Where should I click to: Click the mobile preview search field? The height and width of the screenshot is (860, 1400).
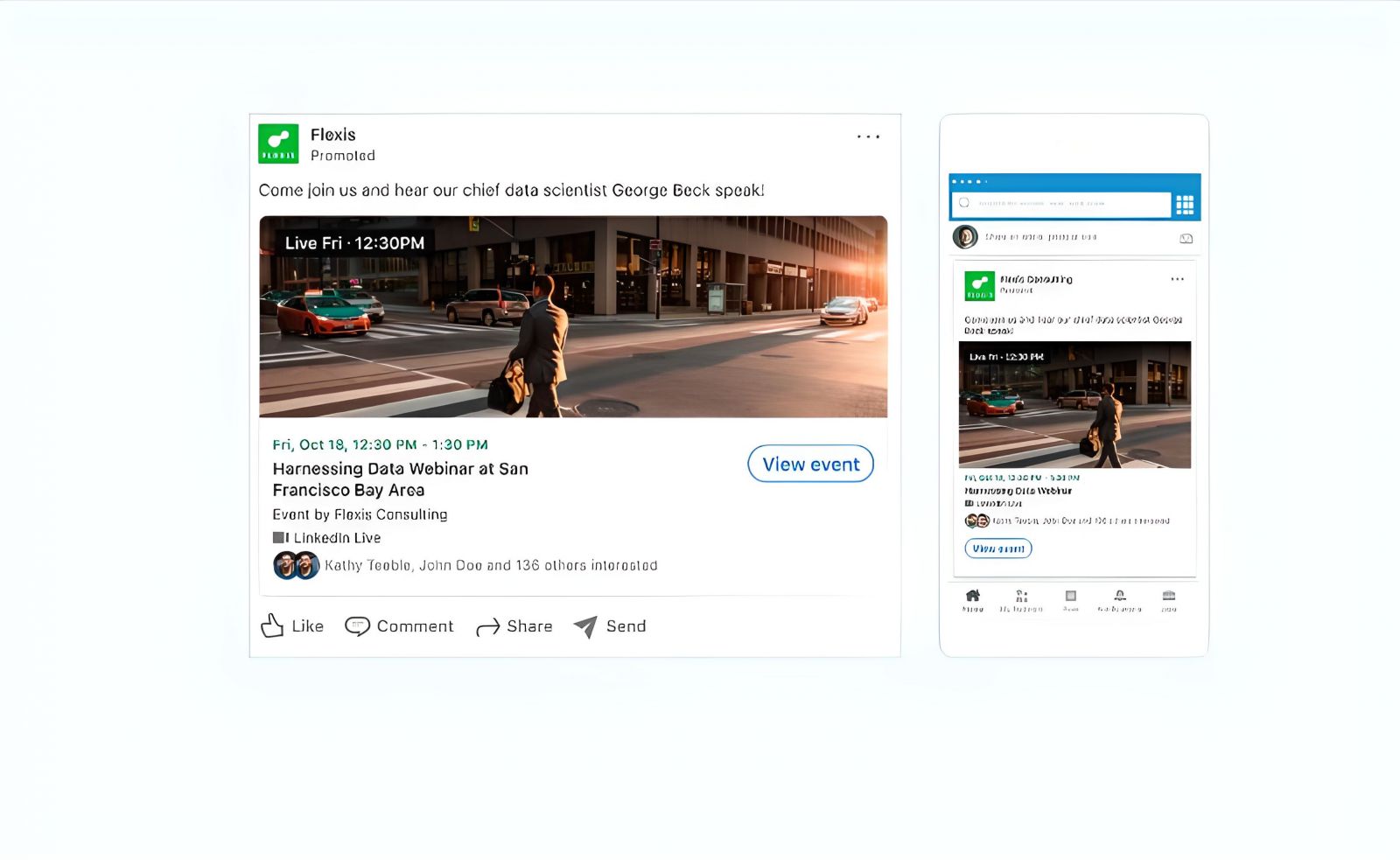pyautogui.click(x=1060, y=204)
